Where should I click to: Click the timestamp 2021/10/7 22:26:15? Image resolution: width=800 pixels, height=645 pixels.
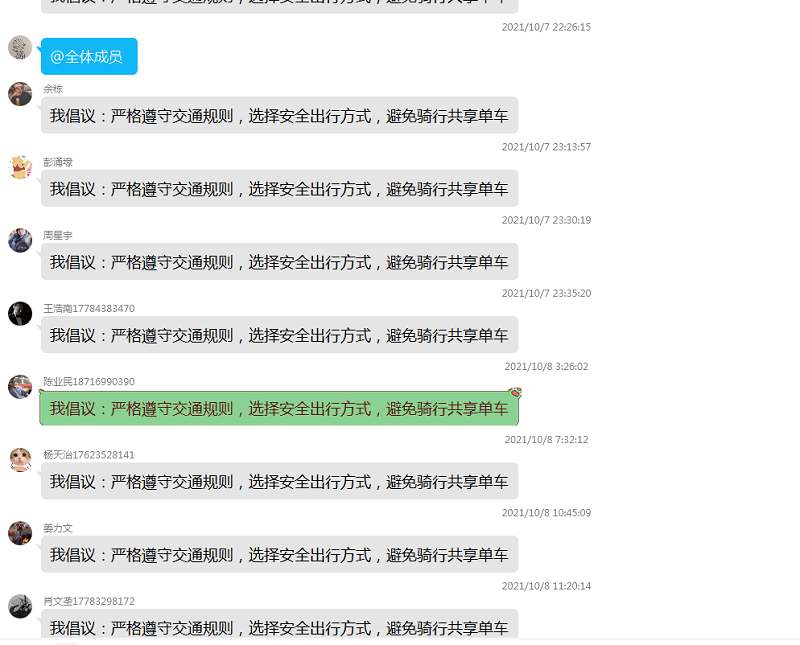click(546, 27)
